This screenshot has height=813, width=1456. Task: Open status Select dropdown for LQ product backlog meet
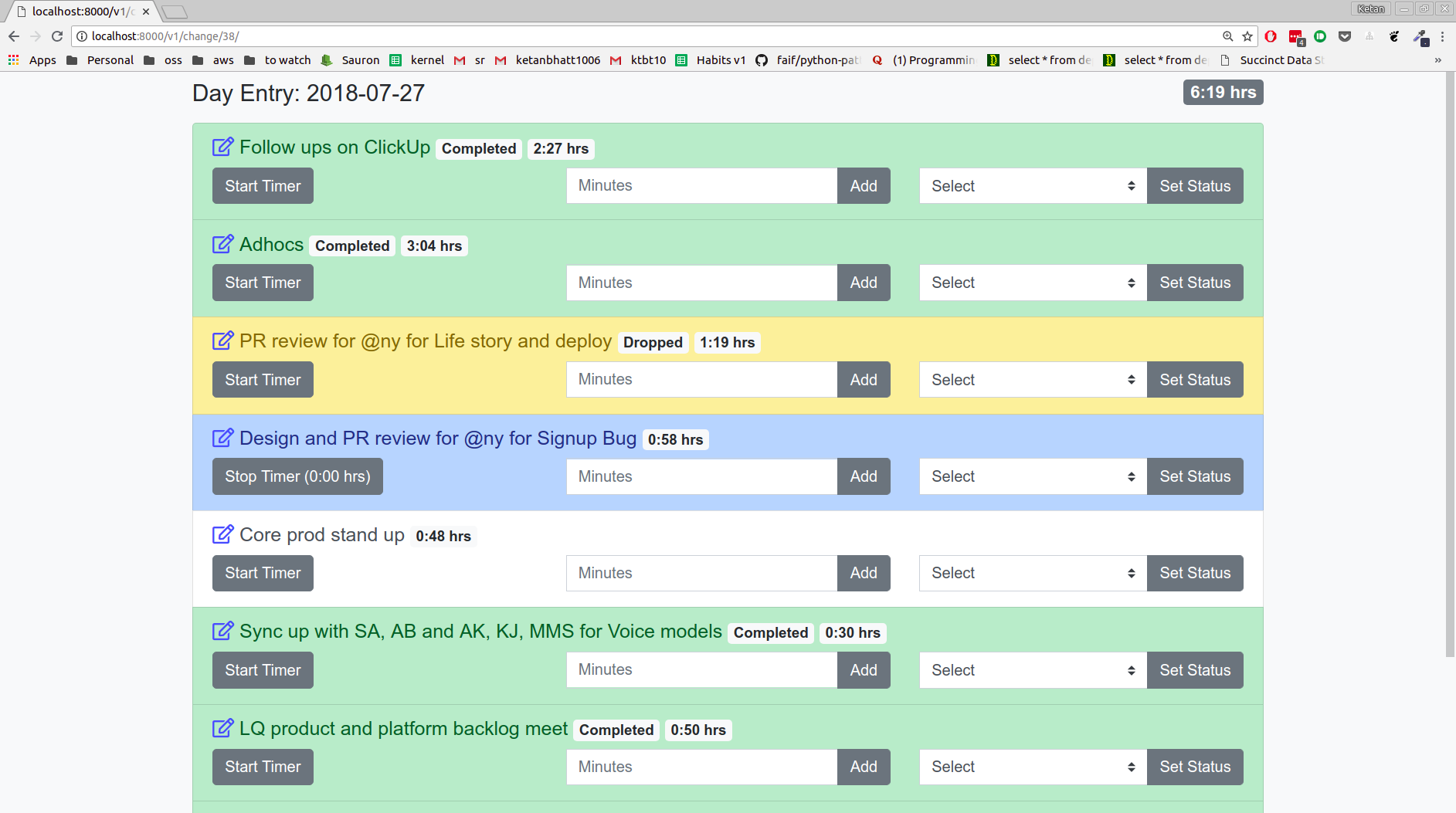(x=1033, y=767)
